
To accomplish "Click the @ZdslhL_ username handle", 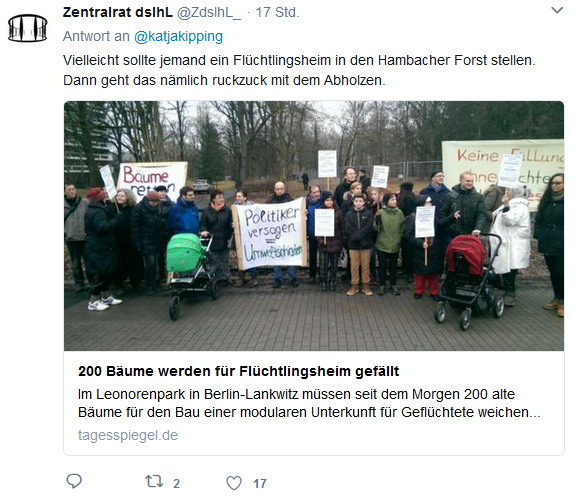I will click(x=209, y=12).
